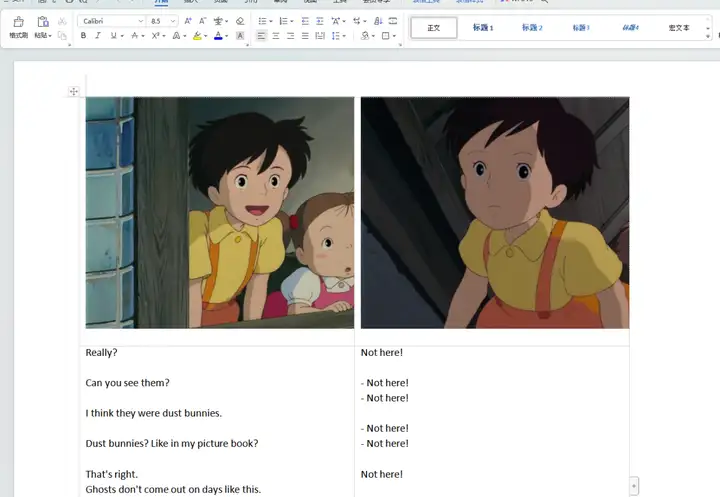Image resolution: width=720 pixels, height=497 pixels.
Task: Select the Format Painter (格式刷) tool
Action: click(x=18, y=27)
